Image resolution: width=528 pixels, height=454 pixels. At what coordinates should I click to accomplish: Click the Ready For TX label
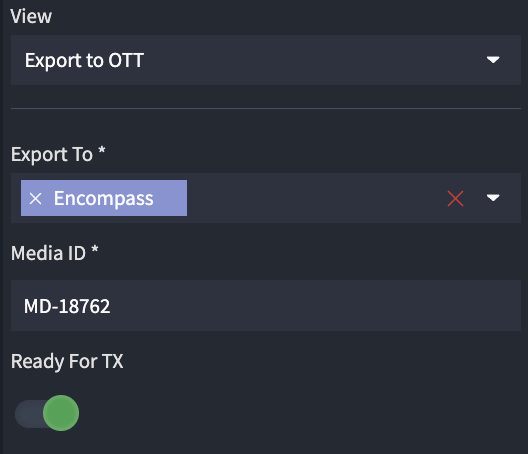click(x=67, y=361)
